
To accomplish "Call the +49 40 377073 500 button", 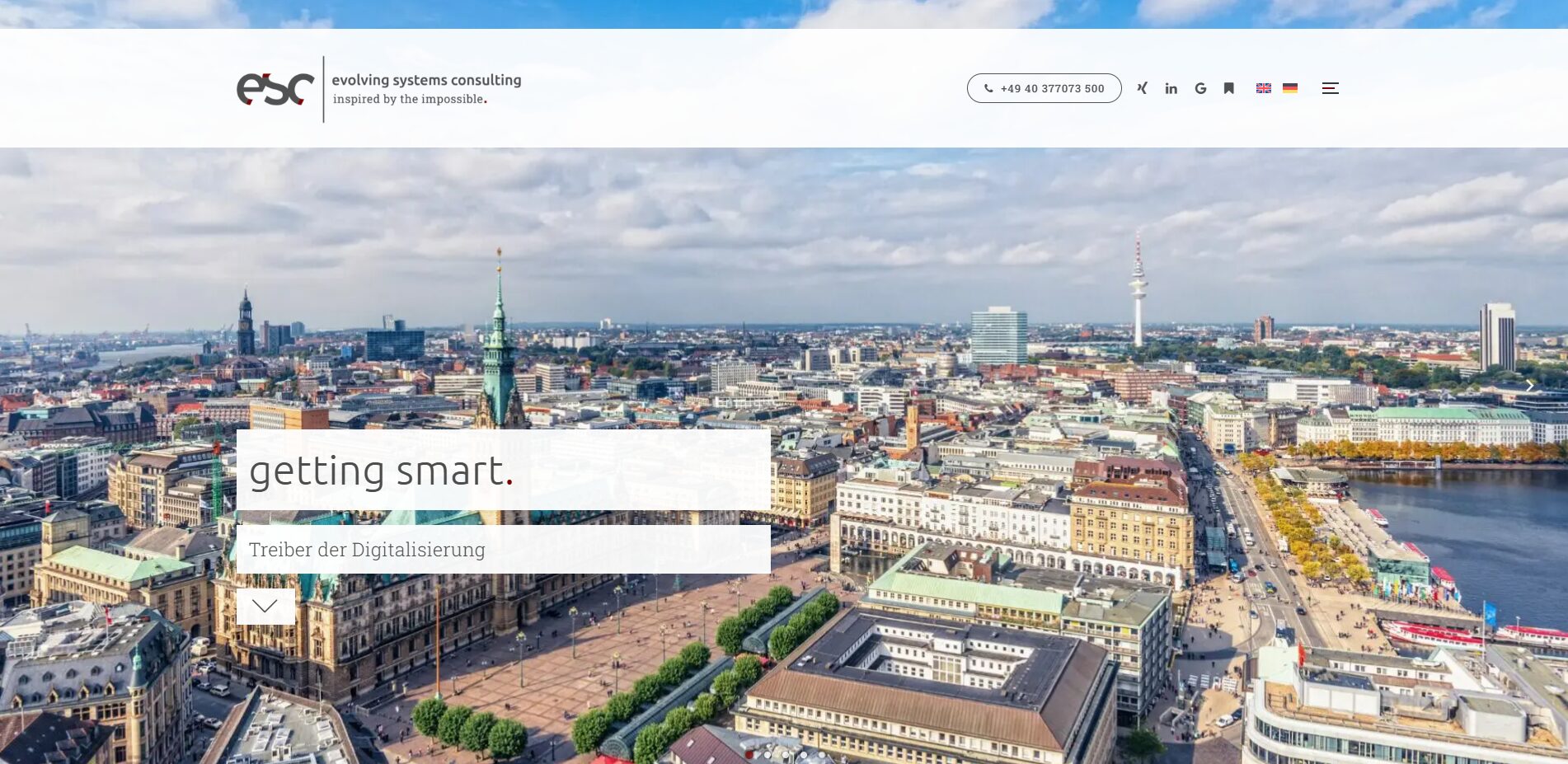I will pos(1044,88).
